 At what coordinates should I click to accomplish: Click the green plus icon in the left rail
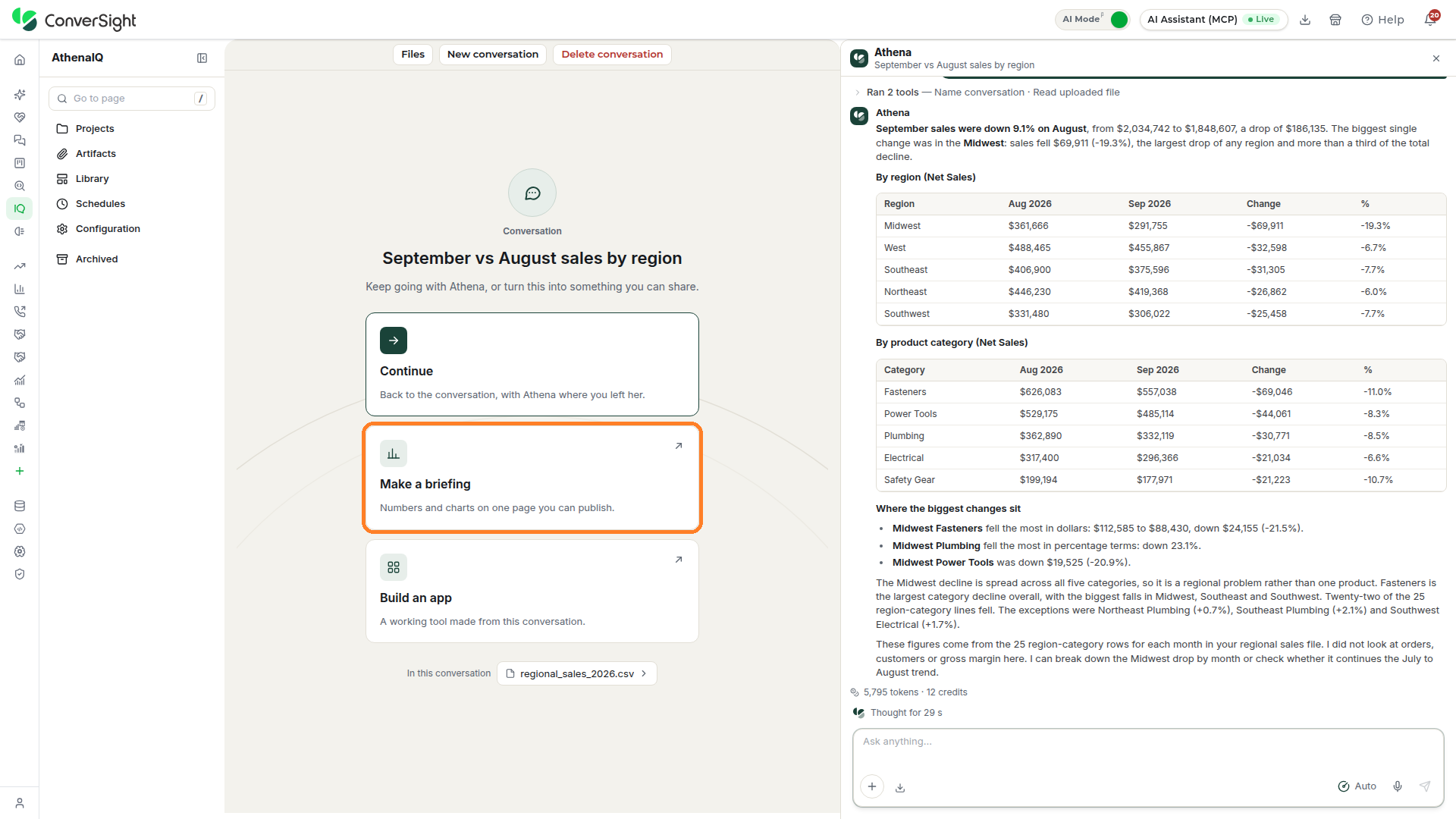coord(20,471)
